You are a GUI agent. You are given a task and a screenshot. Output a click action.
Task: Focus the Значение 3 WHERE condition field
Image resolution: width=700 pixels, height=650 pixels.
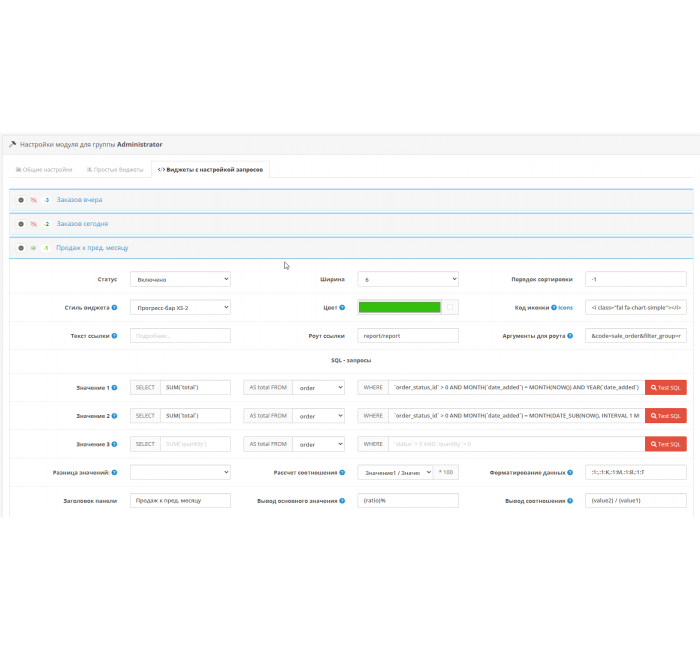[x=517, y=444]
